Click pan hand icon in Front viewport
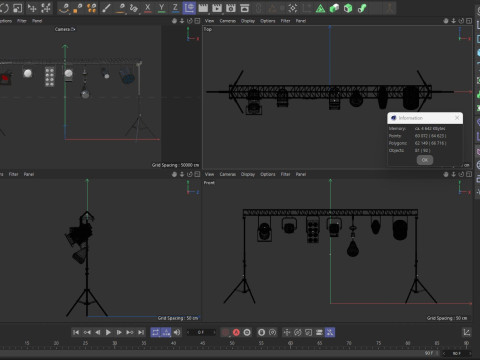Image resolution: width=480 pixels, height=360 pixels. tap(446, 174)
